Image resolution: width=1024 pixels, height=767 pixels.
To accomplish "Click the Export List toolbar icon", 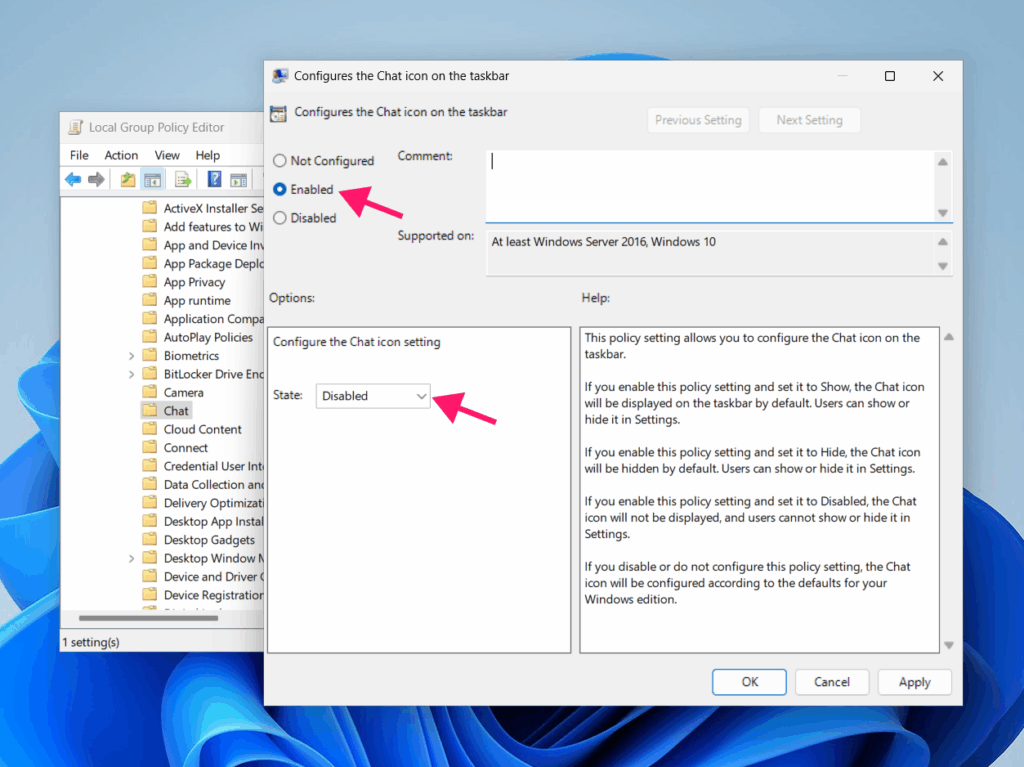I will point(183,179).
